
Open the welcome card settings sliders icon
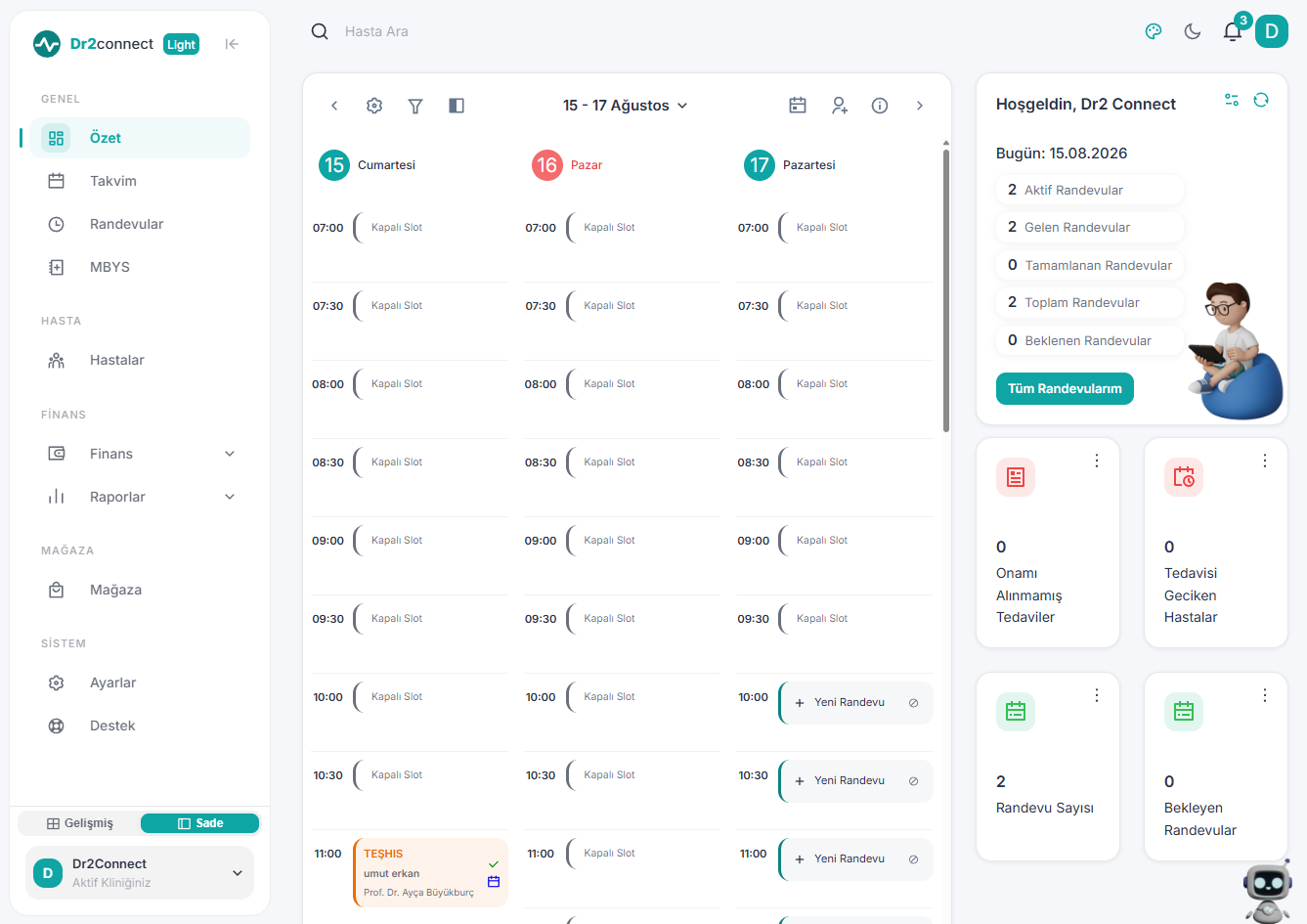[x=1232, y=100]
